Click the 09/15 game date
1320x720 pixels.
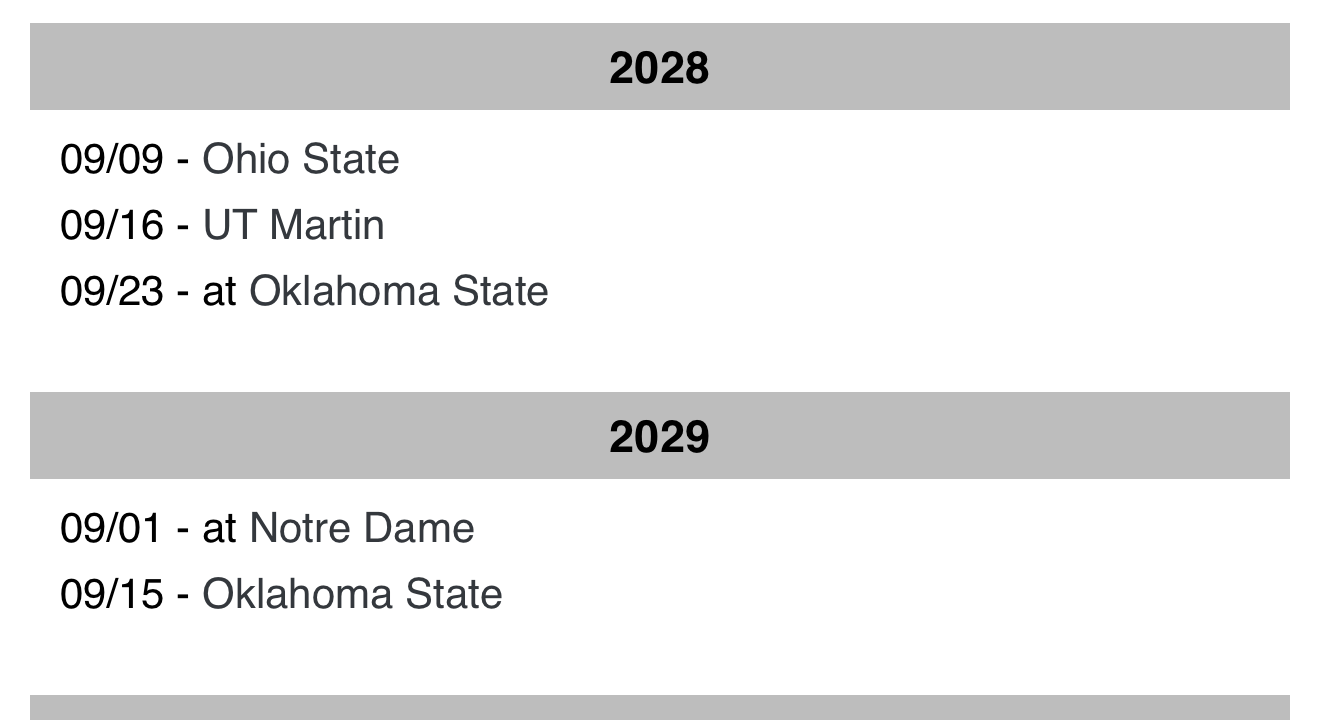(x=111, y=595)
